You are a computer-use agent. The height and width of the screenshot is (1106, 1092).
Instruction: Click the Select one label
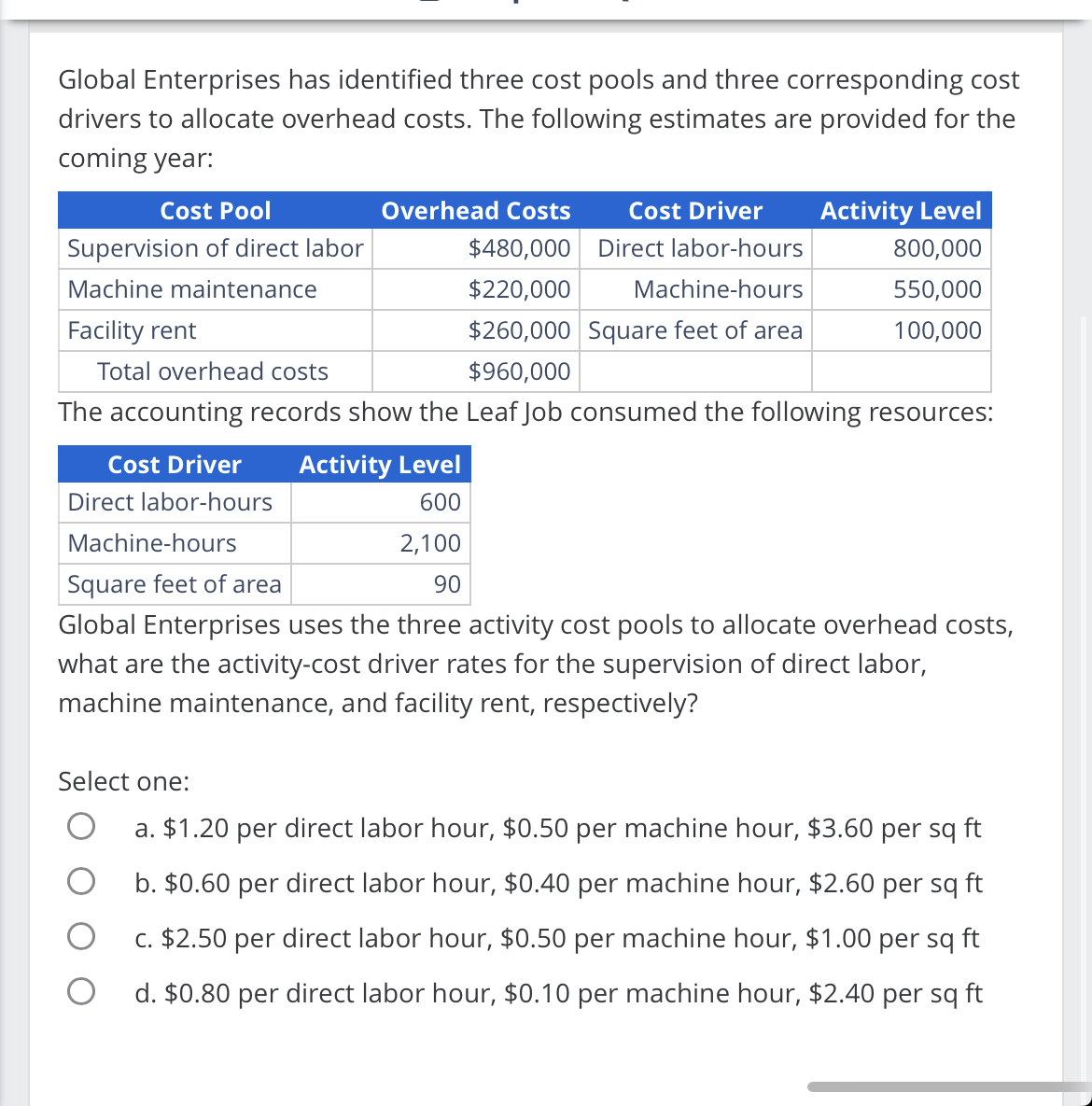pos(122,782)
